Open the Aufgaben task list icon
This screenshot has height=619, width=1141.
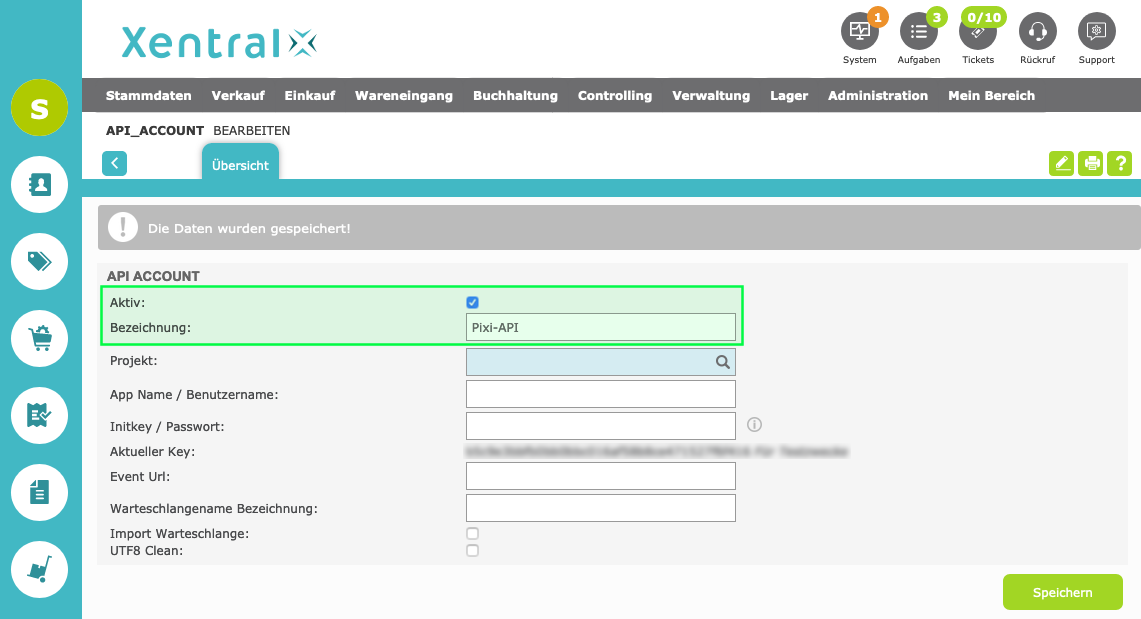pyautogui.click(x=918, y=31)
